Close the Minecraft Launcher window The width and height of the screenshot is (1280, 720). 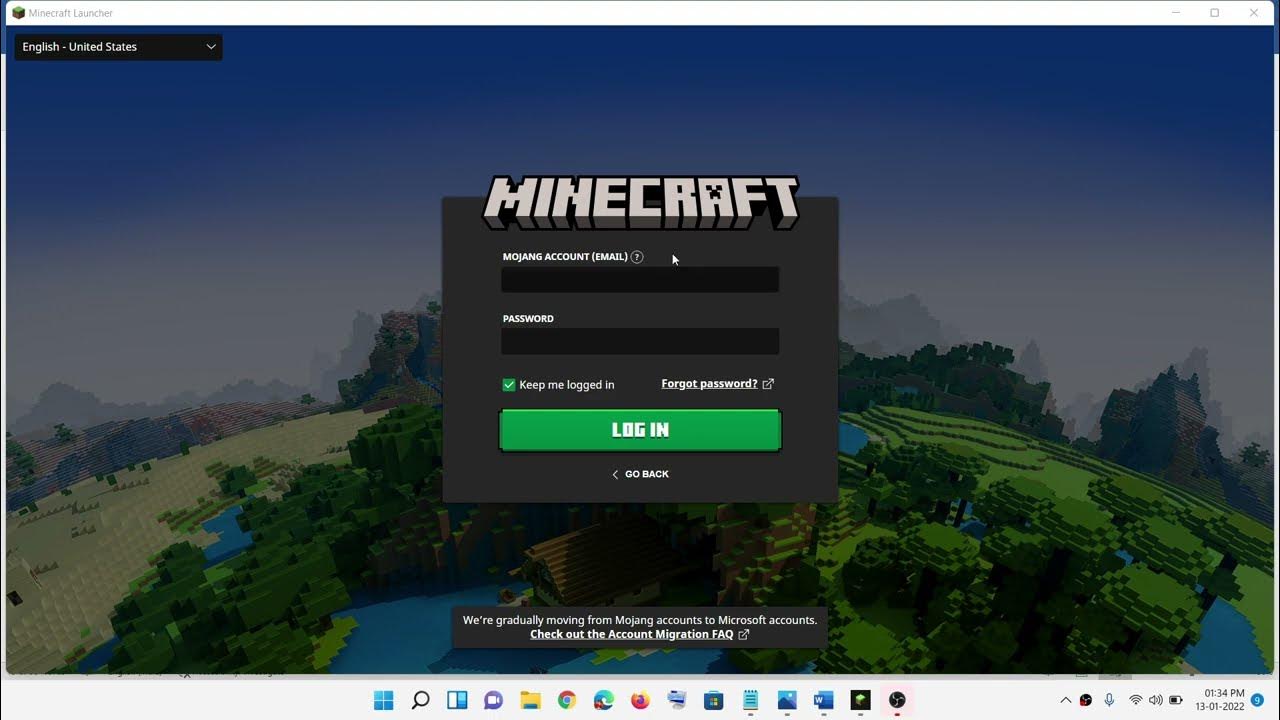1254,13
